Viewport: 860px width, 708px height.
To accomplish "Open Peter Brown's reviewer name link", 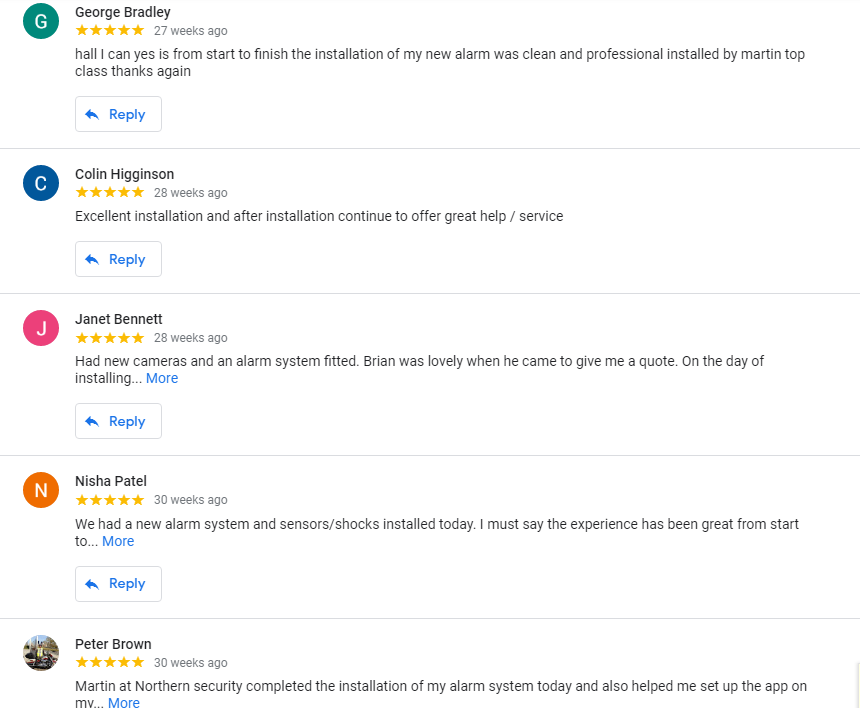I will (113, 644).
